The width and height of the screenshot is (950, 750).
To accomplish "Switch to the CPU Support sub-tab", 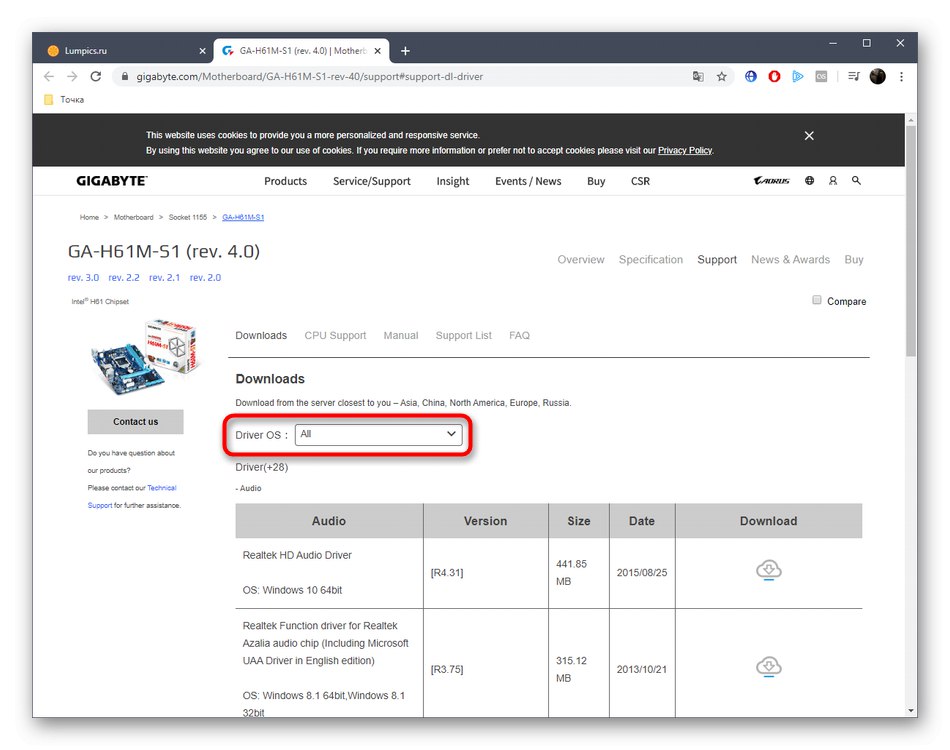I will pyautogui.click(x=335, y=335).
